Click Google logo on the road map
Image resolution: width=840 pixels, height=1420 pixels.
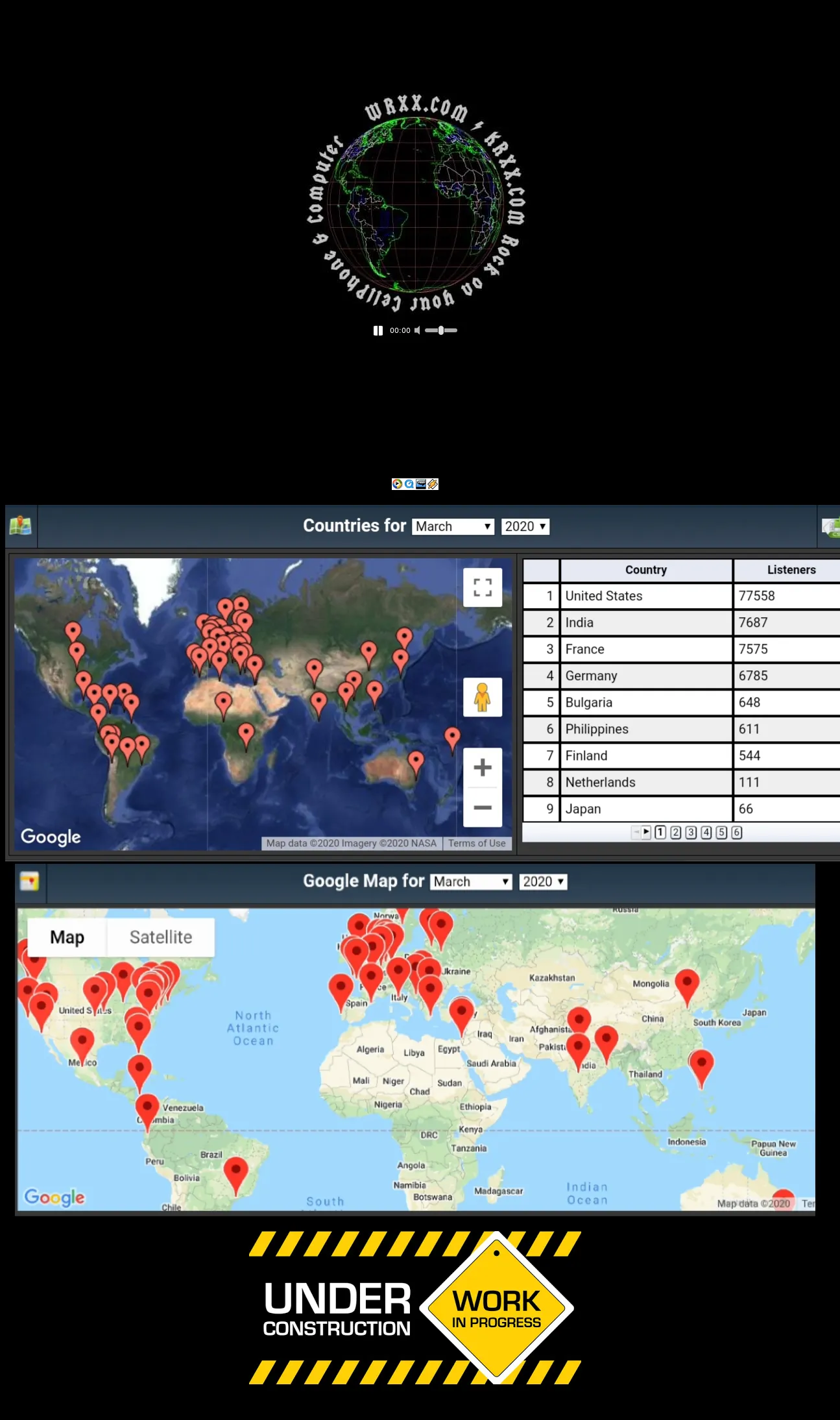[x=54, y=1197]
